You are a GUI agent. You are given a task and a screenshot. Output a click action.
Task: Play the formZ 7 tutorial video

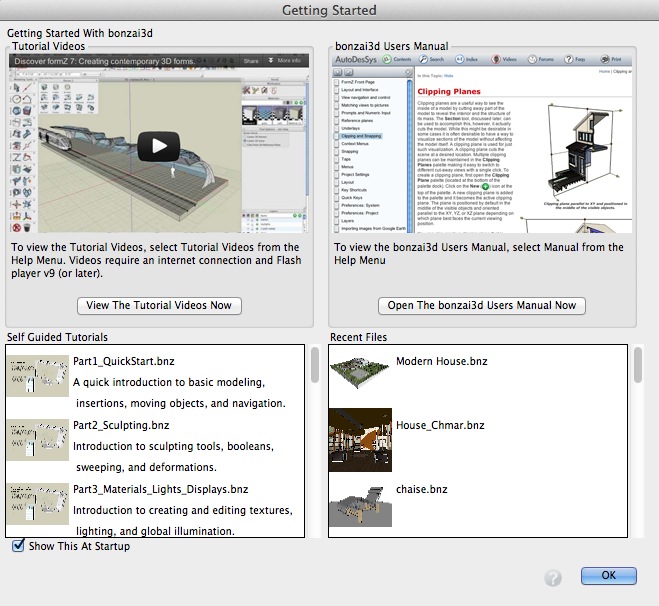click(x=159, y=146)
